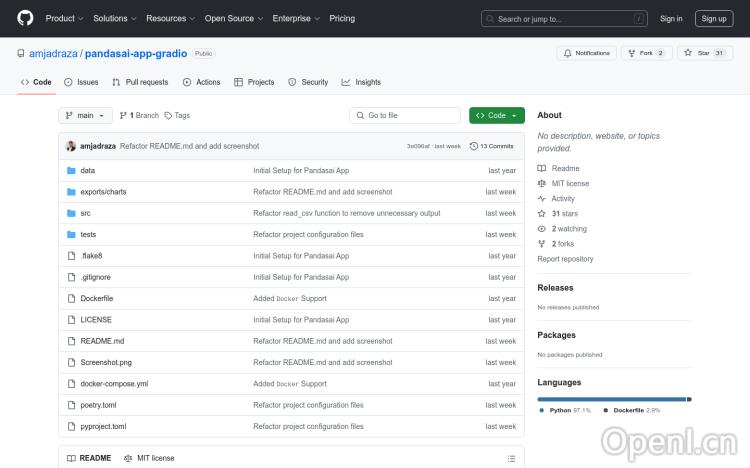This screenshot has height=468, width=750.
Task: Open the .gitignore file
Action: [x=95, y=277]
